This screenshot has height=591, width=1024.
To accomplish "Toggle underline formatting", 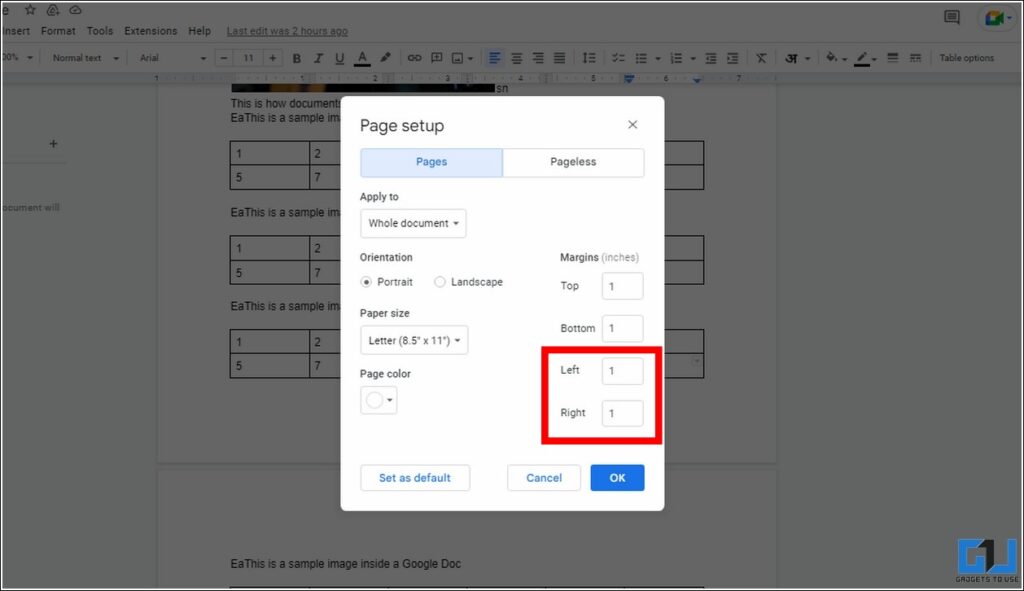I will pos(340,58).
